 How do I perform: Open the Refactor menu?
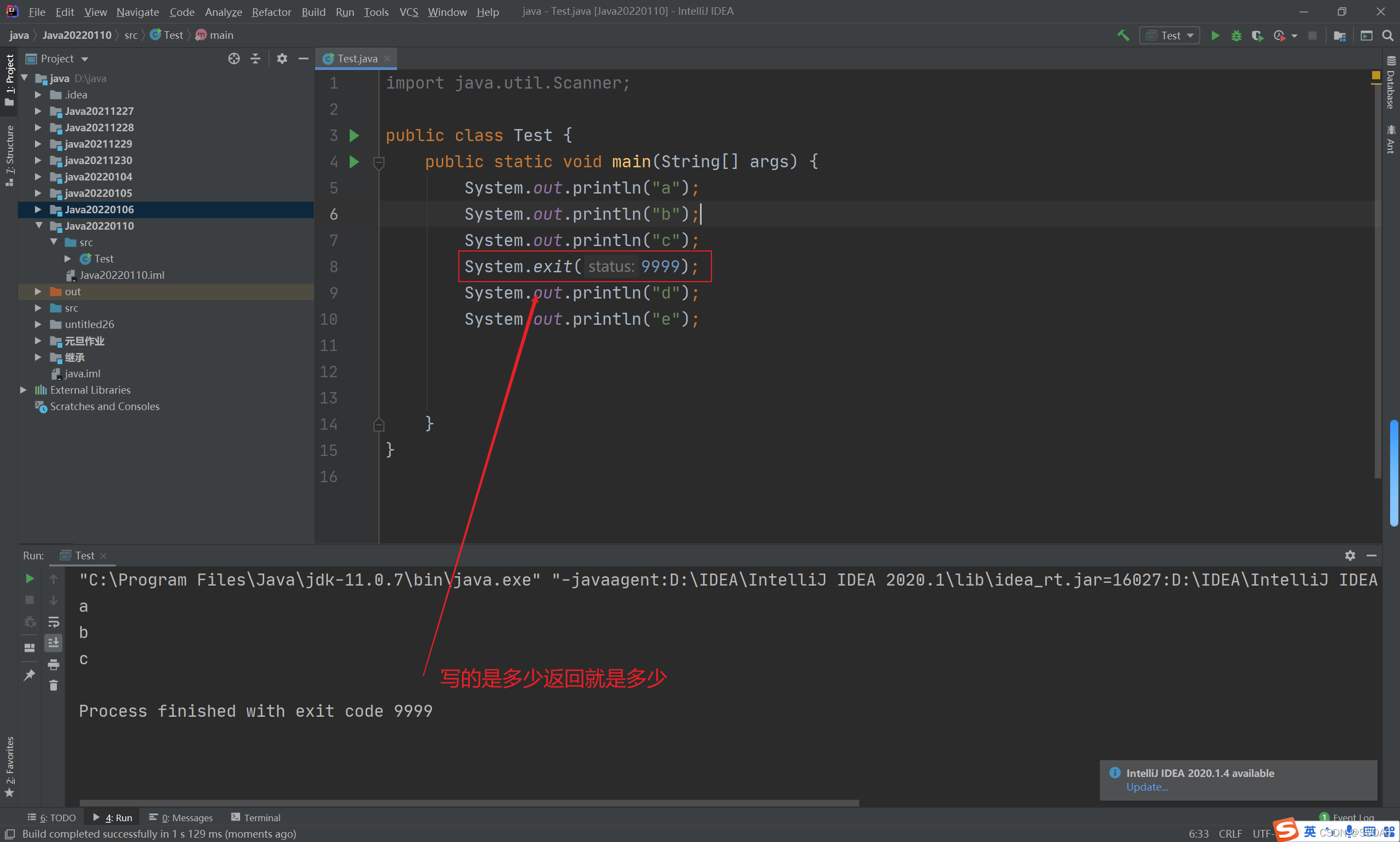tap(271, 11)
